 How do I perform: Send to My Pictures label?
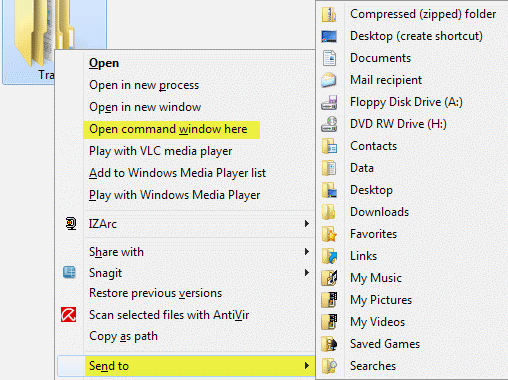pyautogui.click(x=381, y=300)
